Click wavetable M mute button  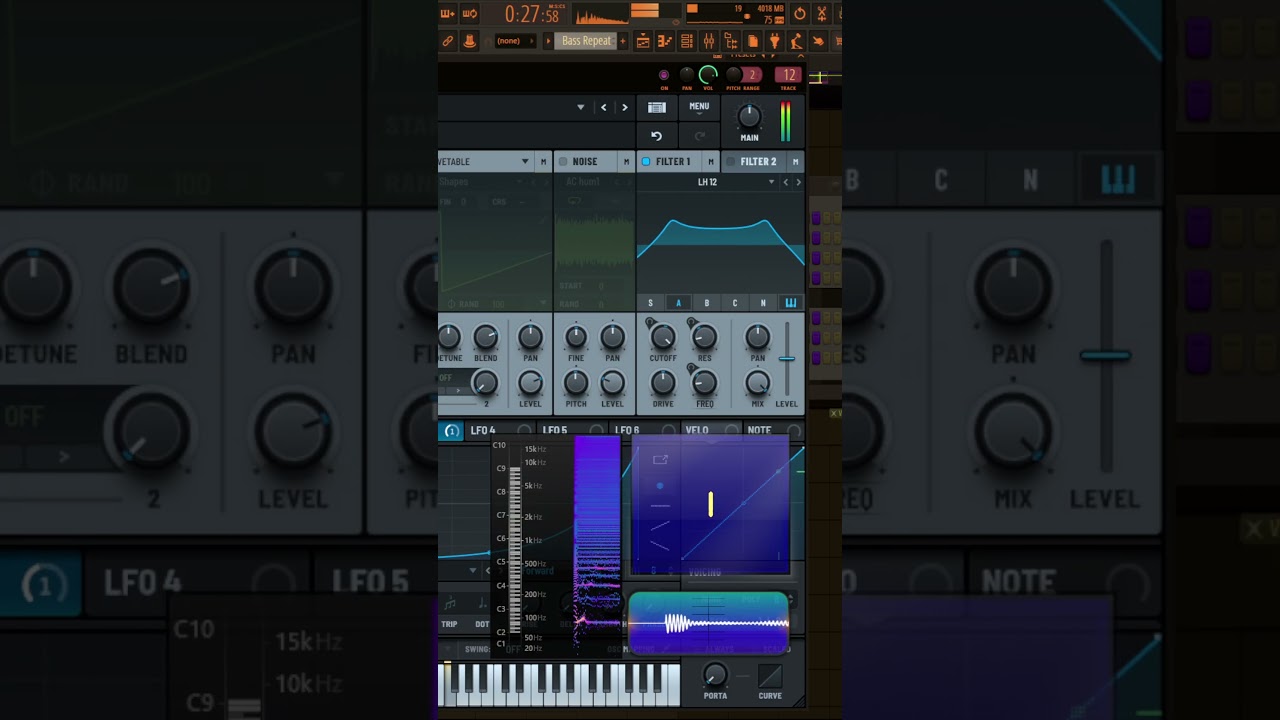point(543,162)
